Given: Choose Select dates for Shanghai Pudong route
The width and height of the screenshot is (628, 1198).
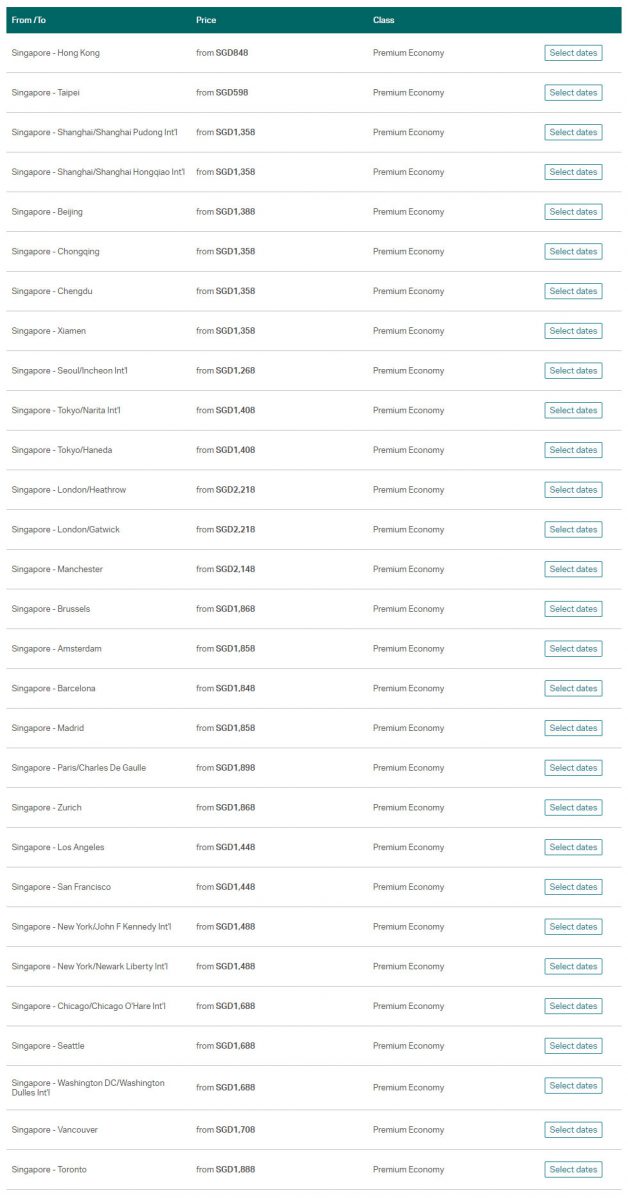Looking at the screenshot, I should pos(573,132).
